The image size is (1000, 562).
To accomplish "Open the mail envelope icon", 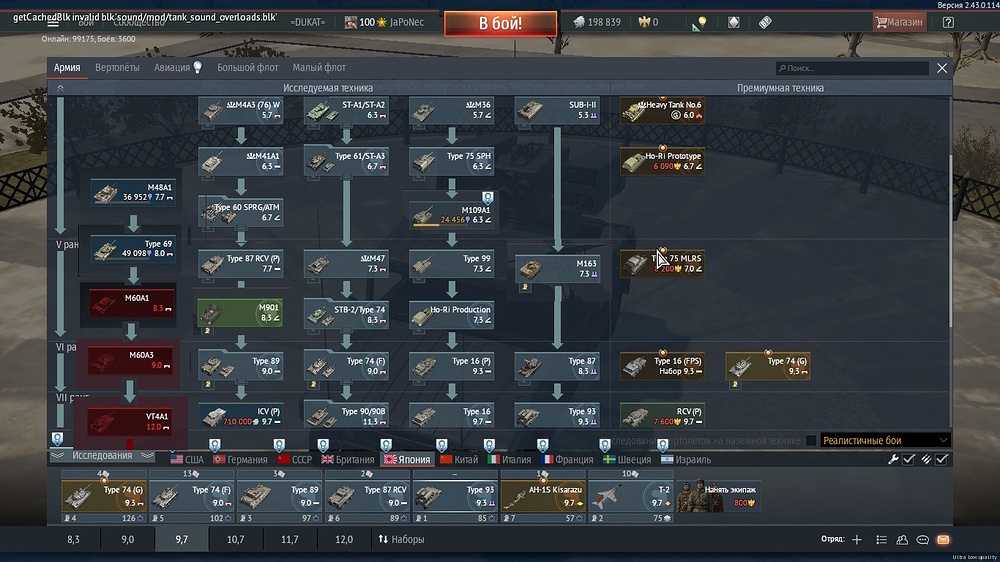I will point(942,540).
